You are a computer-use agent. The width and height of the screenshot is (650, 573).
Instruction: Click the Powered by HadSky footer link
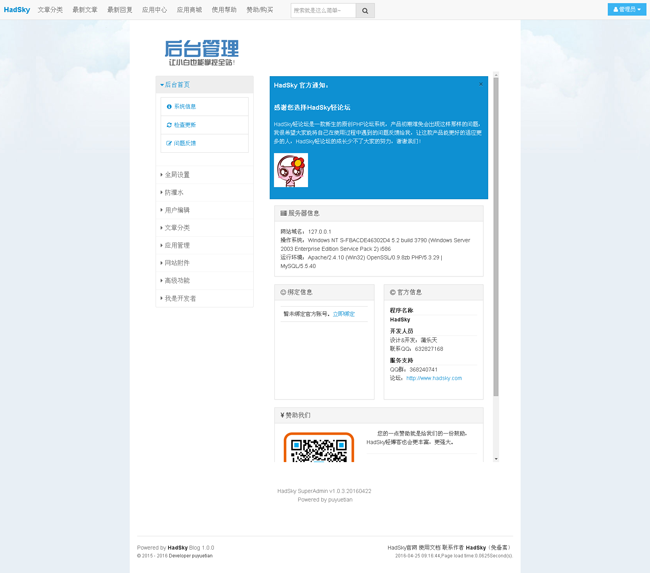click(178, 548)
